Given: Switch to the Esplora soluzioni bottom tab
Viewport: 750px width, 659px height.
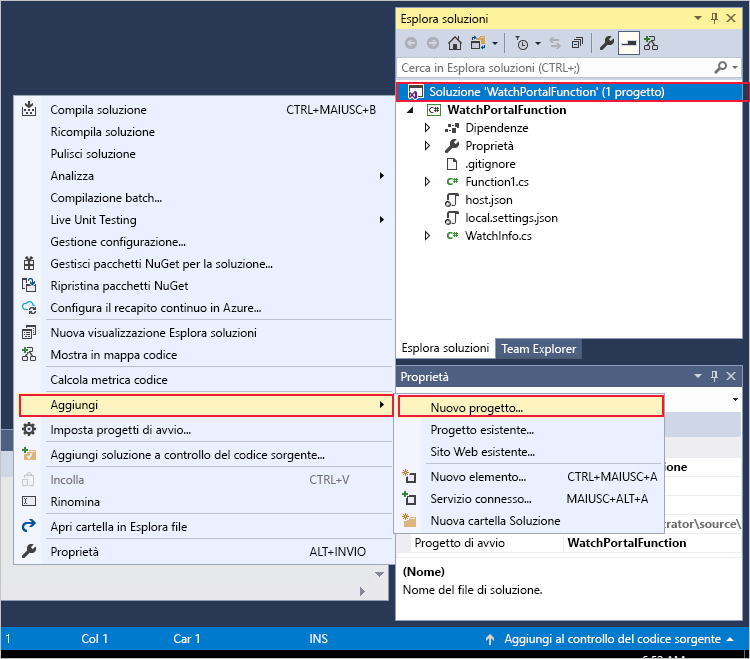Looking at the screenshot, I should 445,348.
